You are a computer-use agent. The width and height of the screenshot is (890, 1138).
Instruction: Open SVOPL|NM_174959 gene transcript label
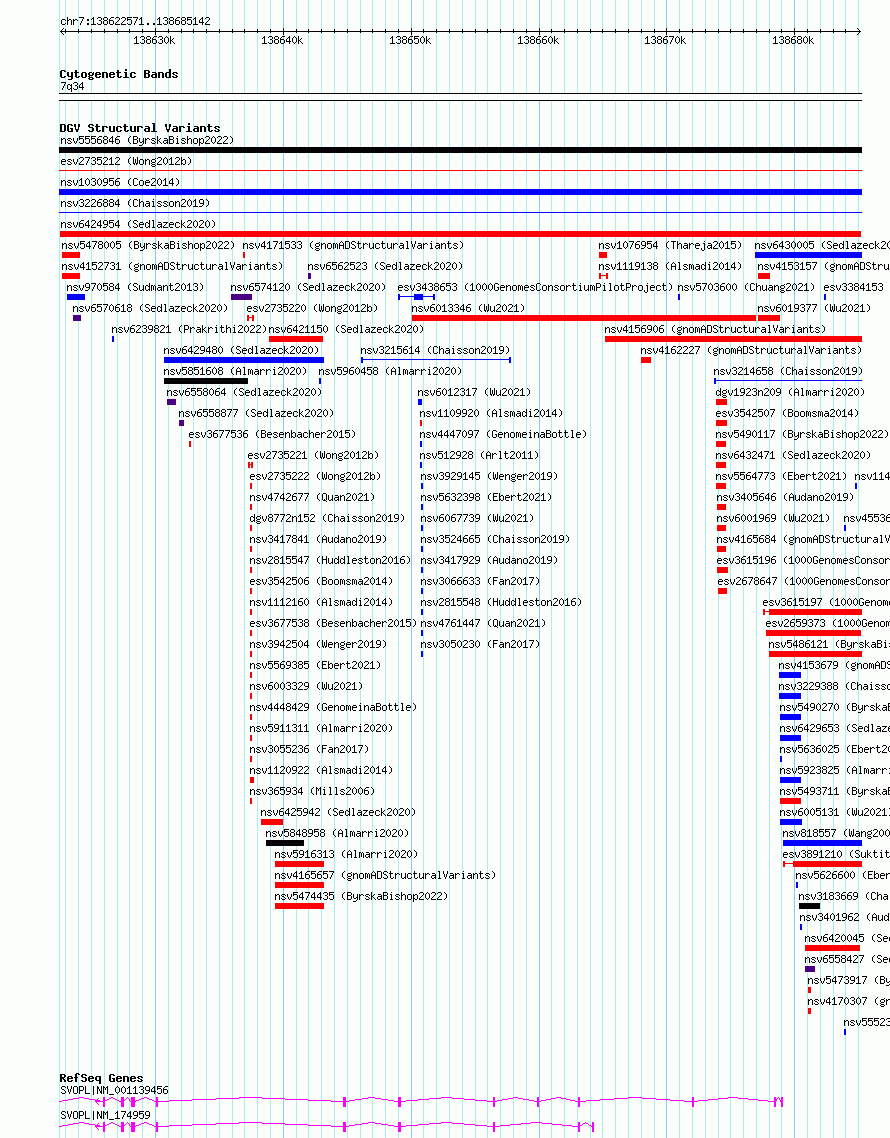tap(105, 1116)
